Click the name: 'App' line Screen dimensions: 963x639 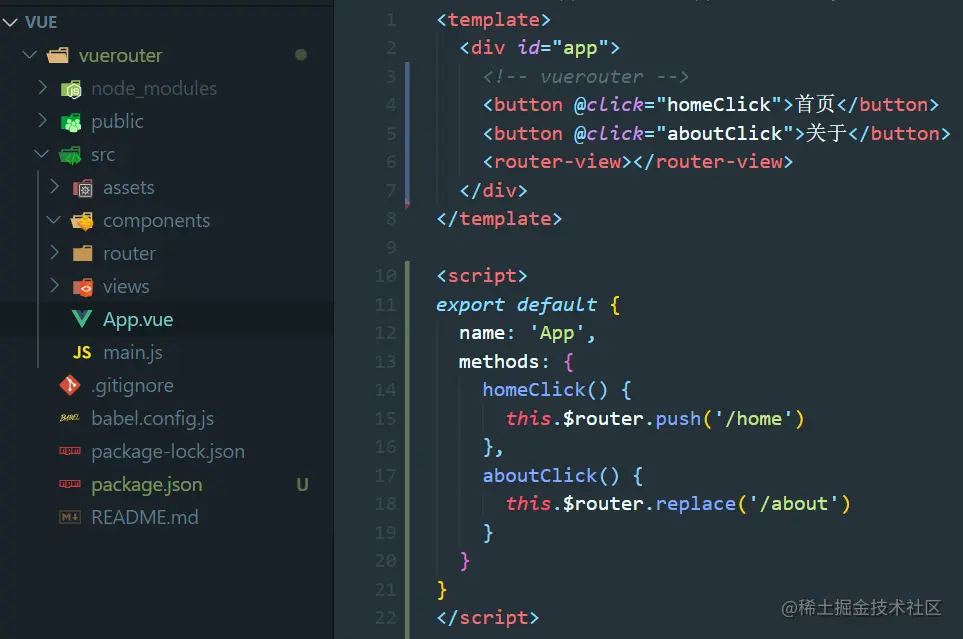pos(528,334)
